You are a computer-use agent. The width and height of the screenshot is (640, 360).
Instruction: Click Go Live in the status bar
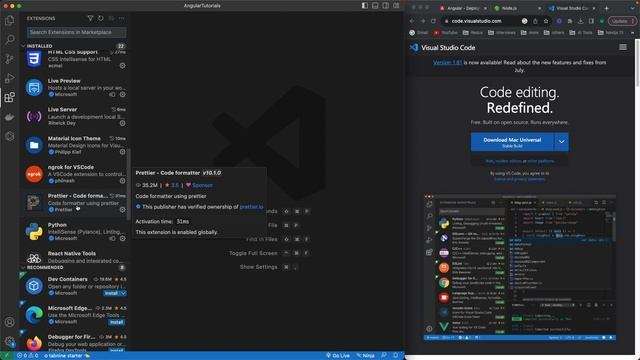click(338, 356)
